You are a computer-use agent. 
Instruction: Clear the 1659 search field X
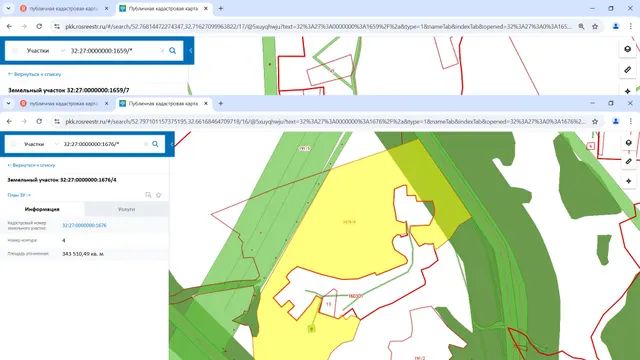[162, 51]
